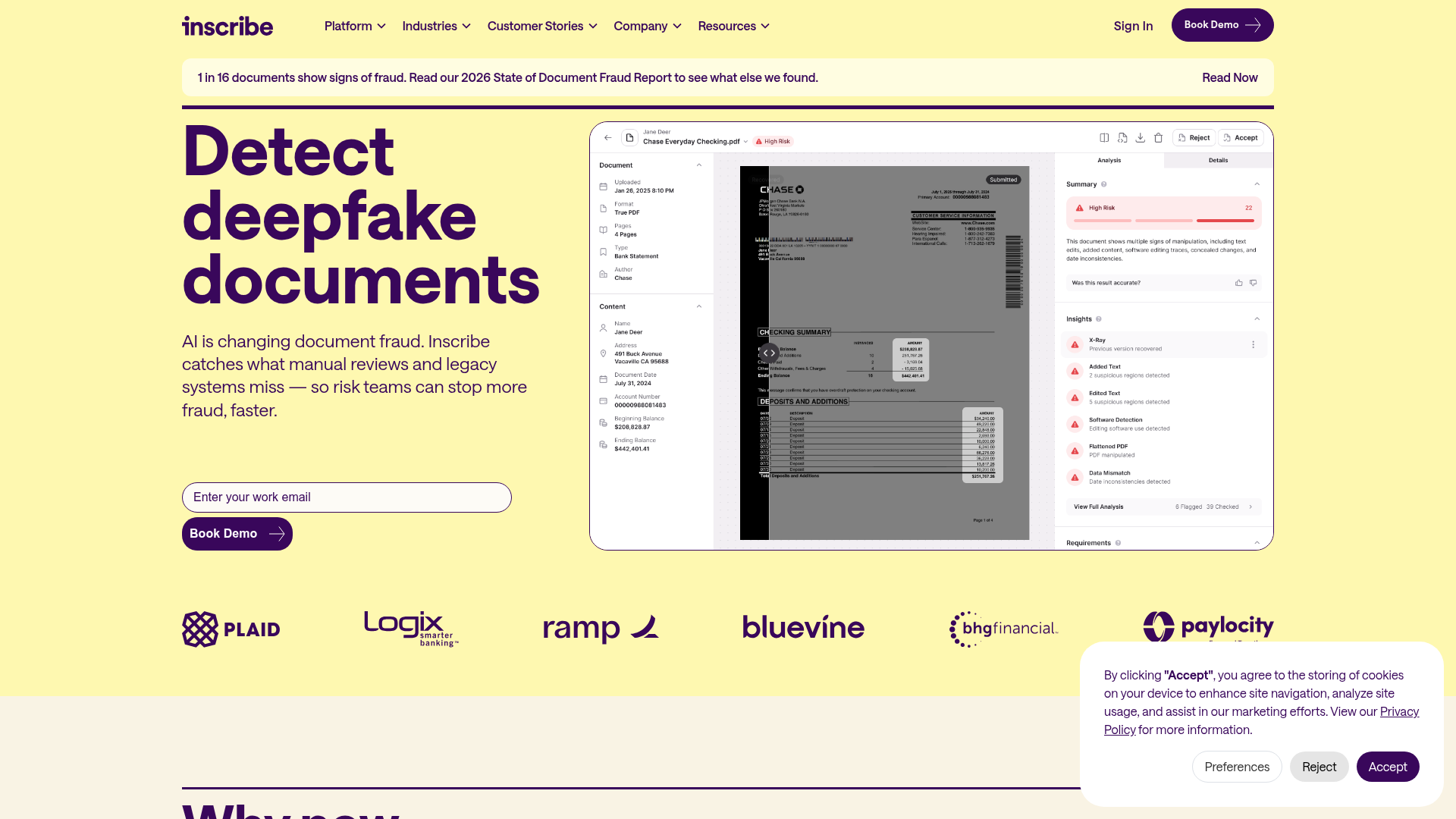
Task: Accept cookies in the consent popup
Action: click(1387, 767)
